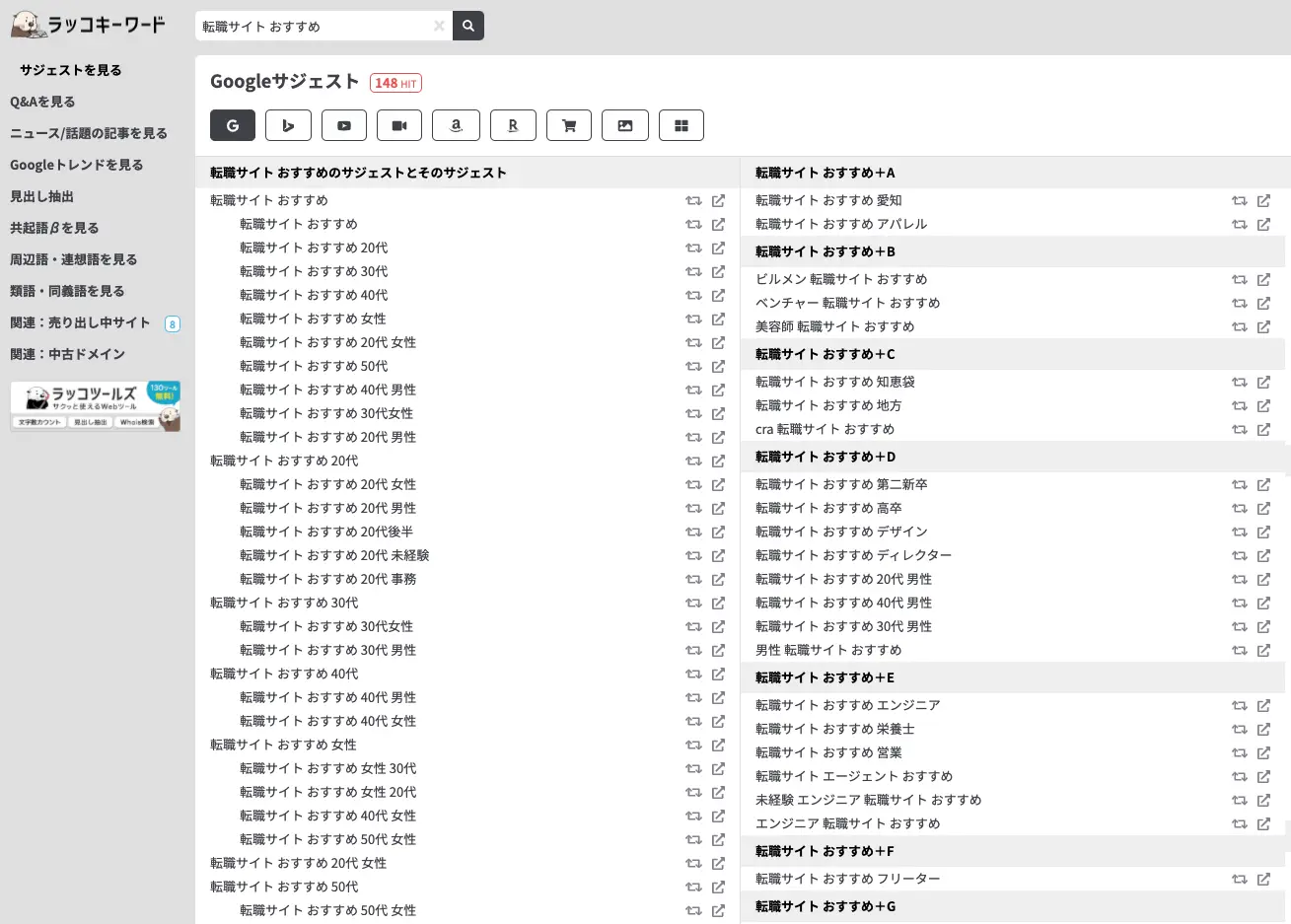Switch to Bing suggestions icon

click(x=288, y=125)
